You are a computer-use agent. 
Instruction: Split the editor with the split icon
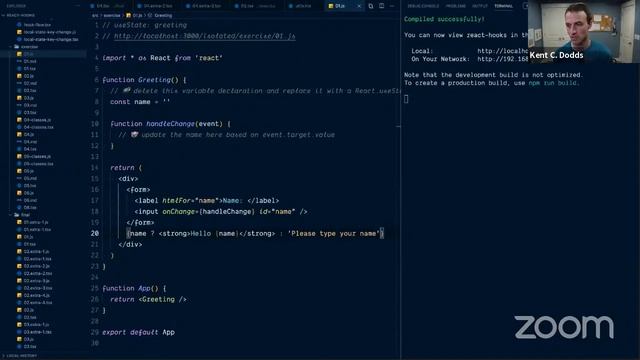pyautogui.click(x=382, y=6)
